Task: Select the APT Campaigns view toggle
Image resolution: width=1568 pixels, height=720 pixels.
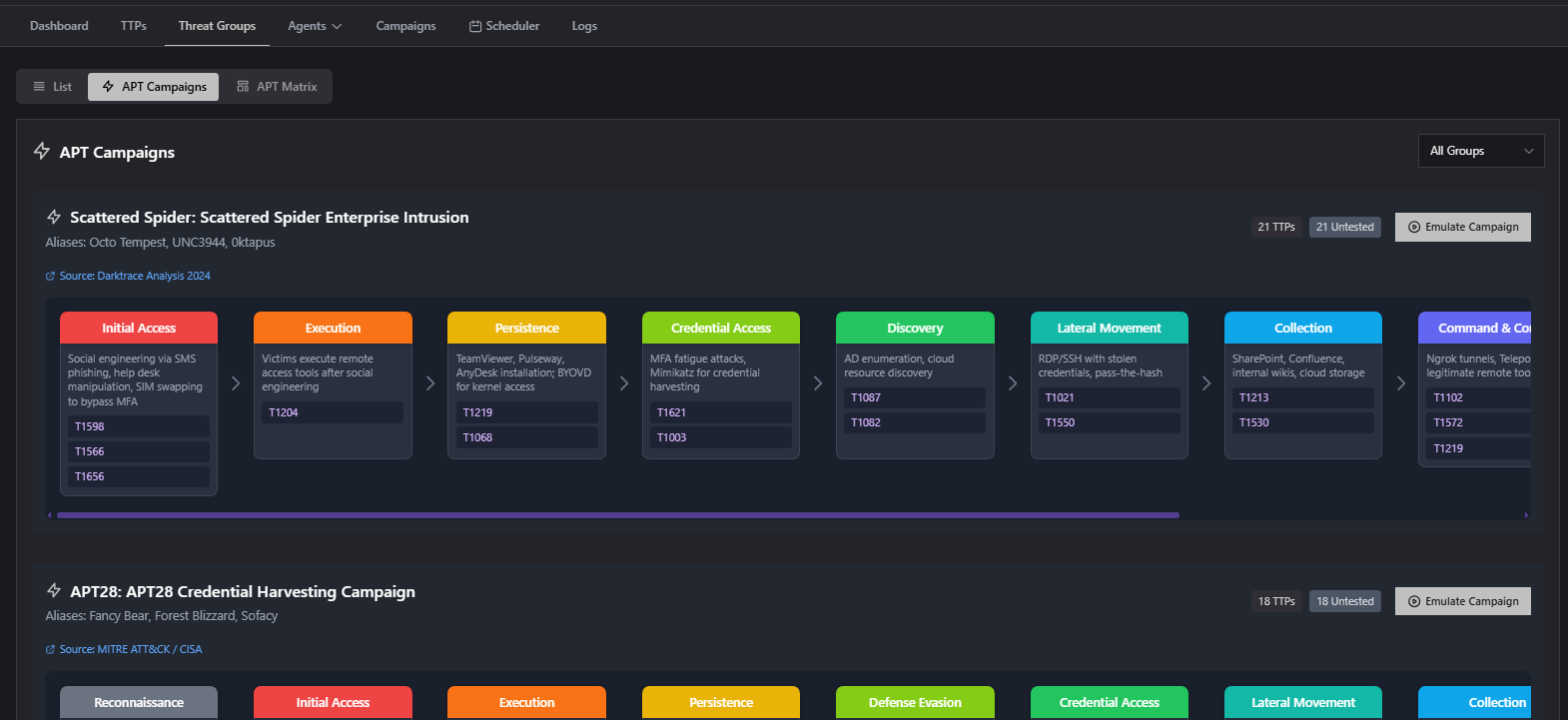Action: [x=154, y=87]
